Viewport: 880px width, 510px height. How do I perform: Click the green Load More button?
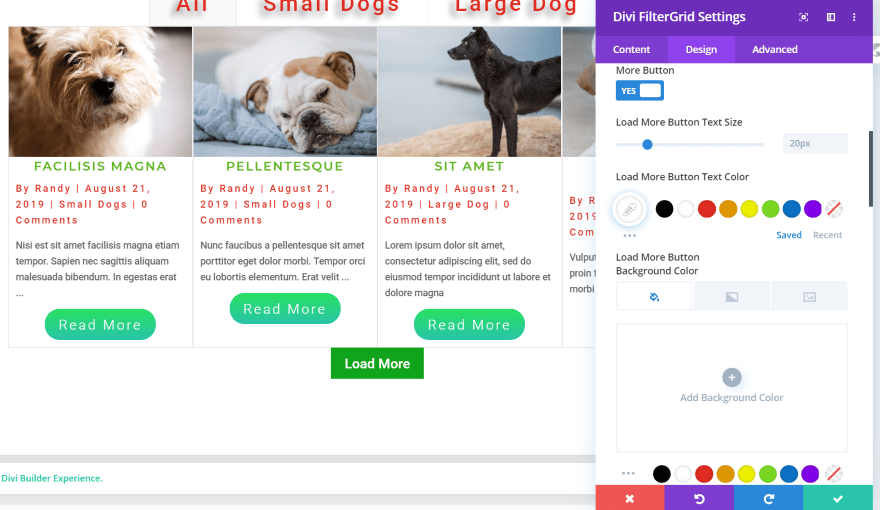[x=377, y=364]
